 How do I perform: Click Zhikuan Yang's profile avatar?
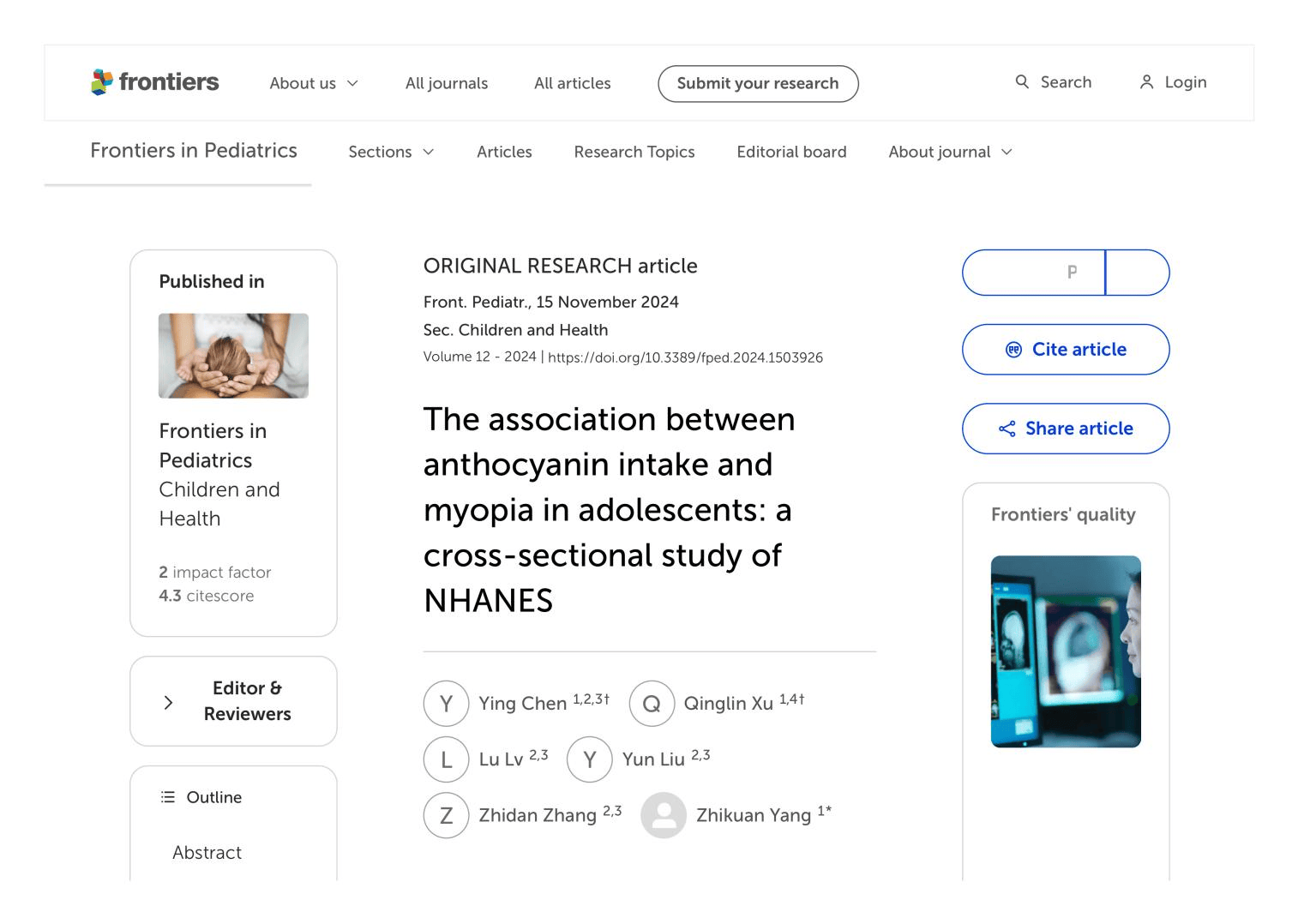point(664,815)
